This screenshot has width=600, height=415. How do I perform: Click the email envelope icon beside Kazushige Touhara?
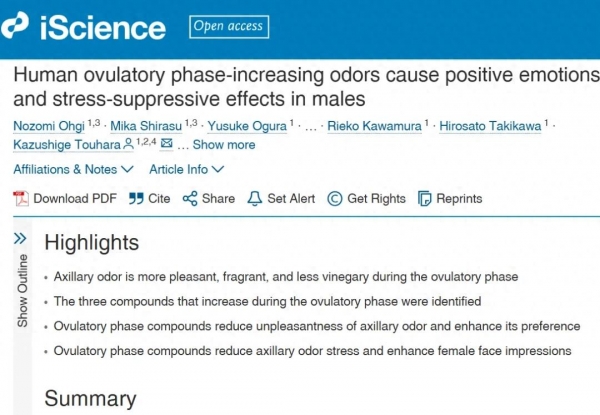(x=166, y=144)
